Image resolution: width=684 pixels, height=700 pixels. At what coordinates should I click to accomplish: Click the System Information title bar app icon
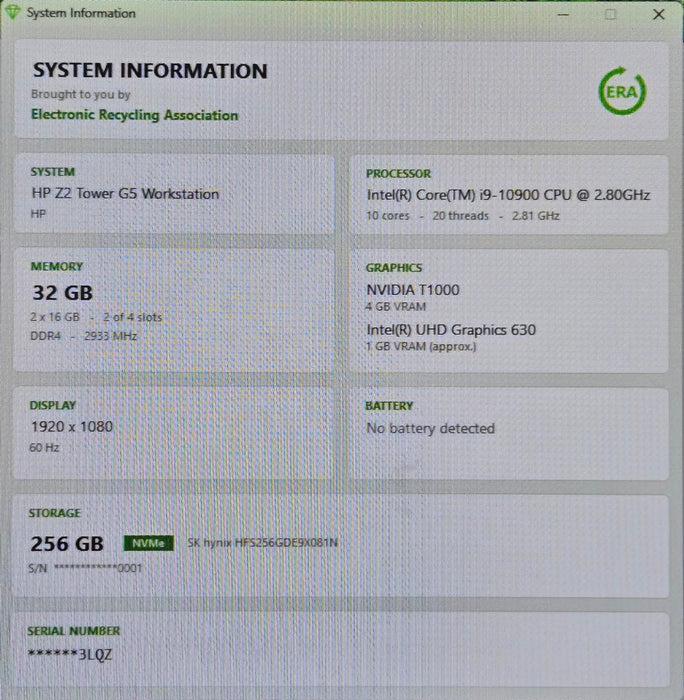pyautogui.click(x=13, y=12)
